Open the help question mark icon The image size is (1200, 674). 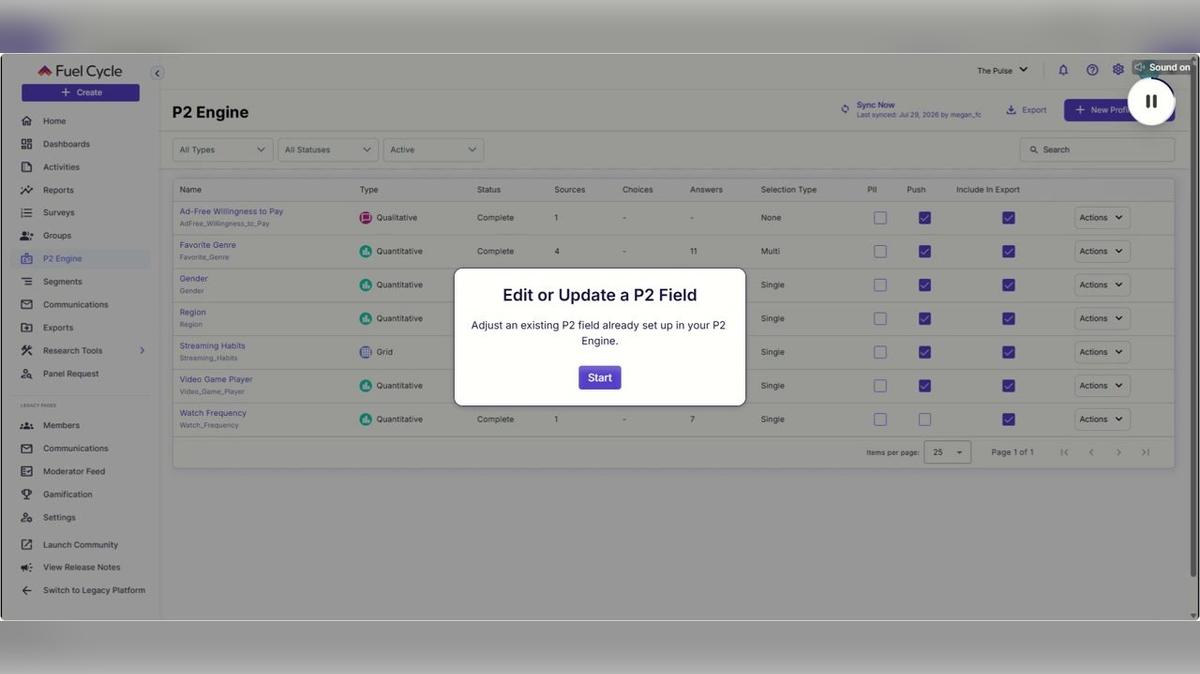(x=1092, y=70)
